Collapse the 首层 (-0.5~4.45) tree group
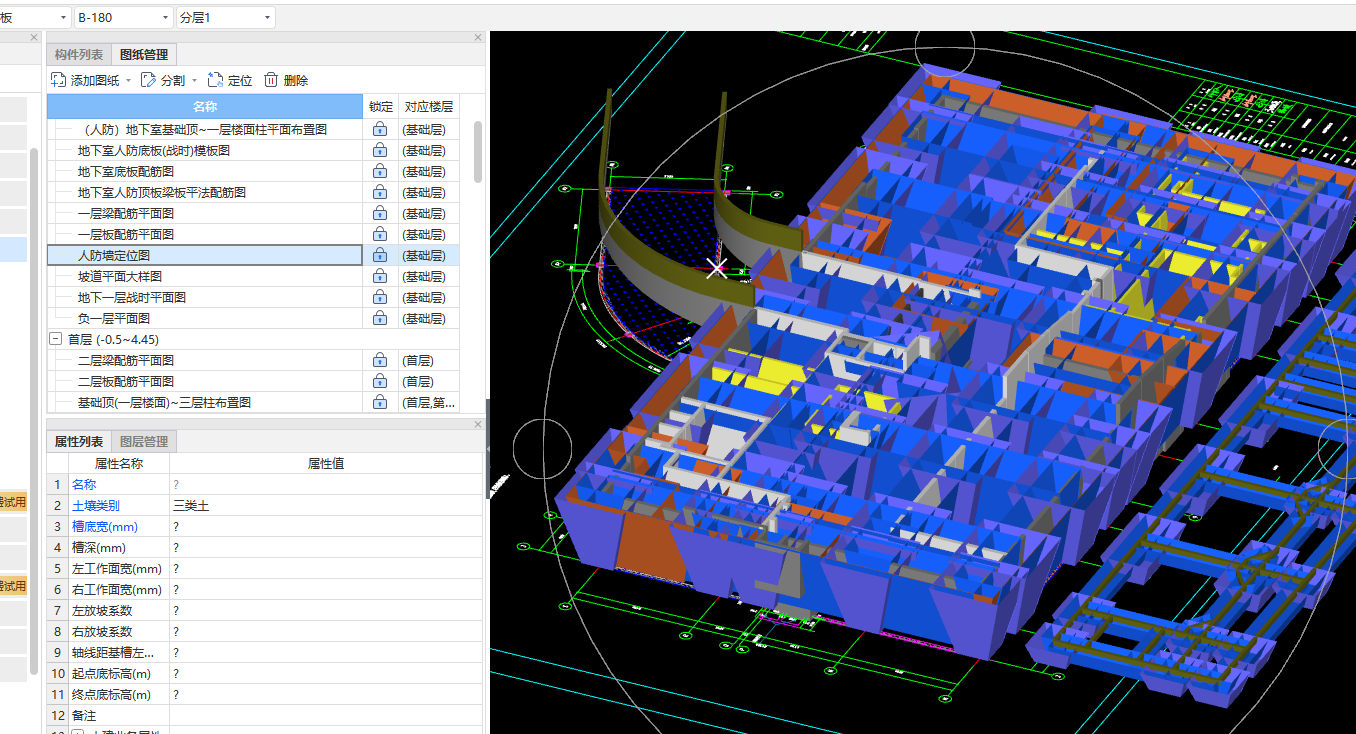1356x734 pixels. pyautogui.click(x=56, y=340)
